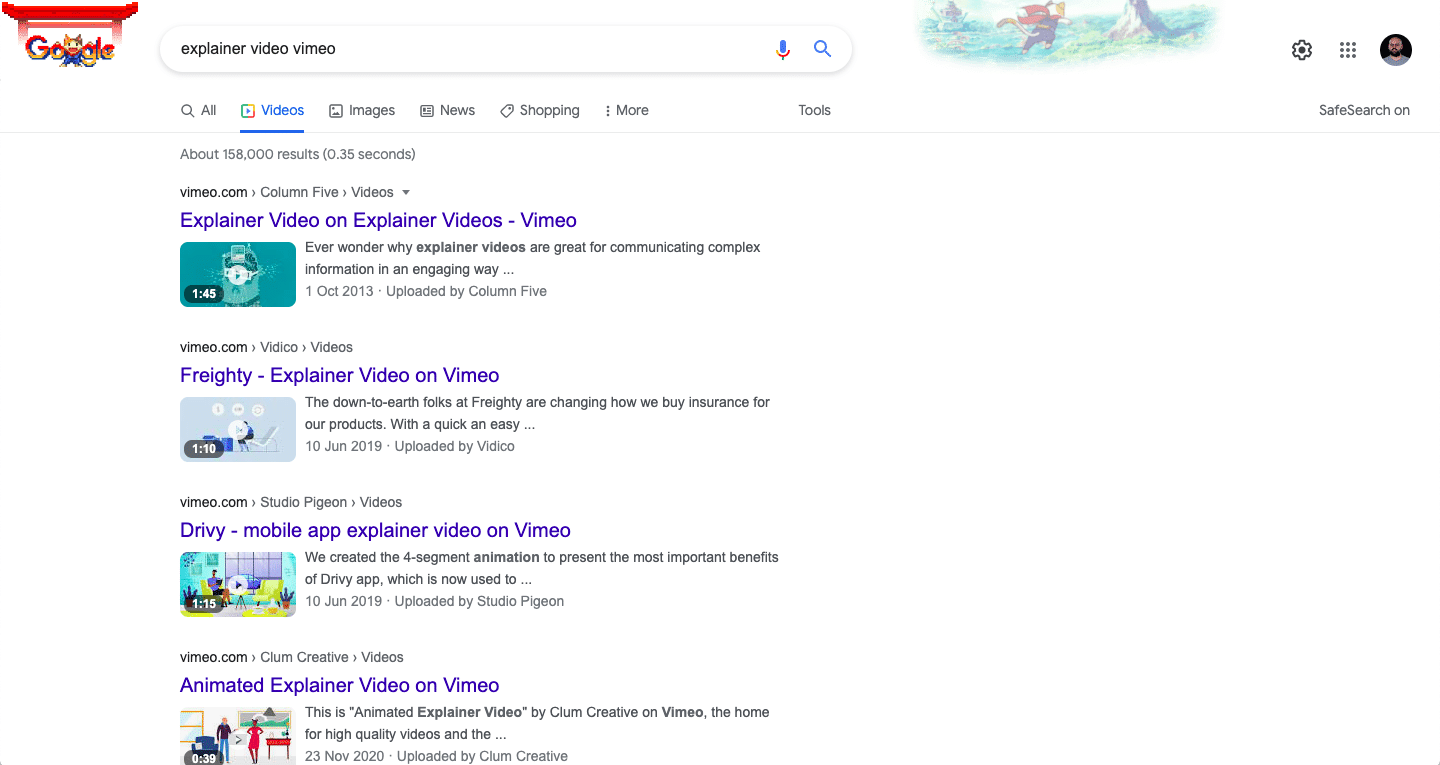The height and width of the screenshot is (765, 1440).
Task: Open 'Freighty - Explainer Video on Vimeo' link
Action: [340, 375]
